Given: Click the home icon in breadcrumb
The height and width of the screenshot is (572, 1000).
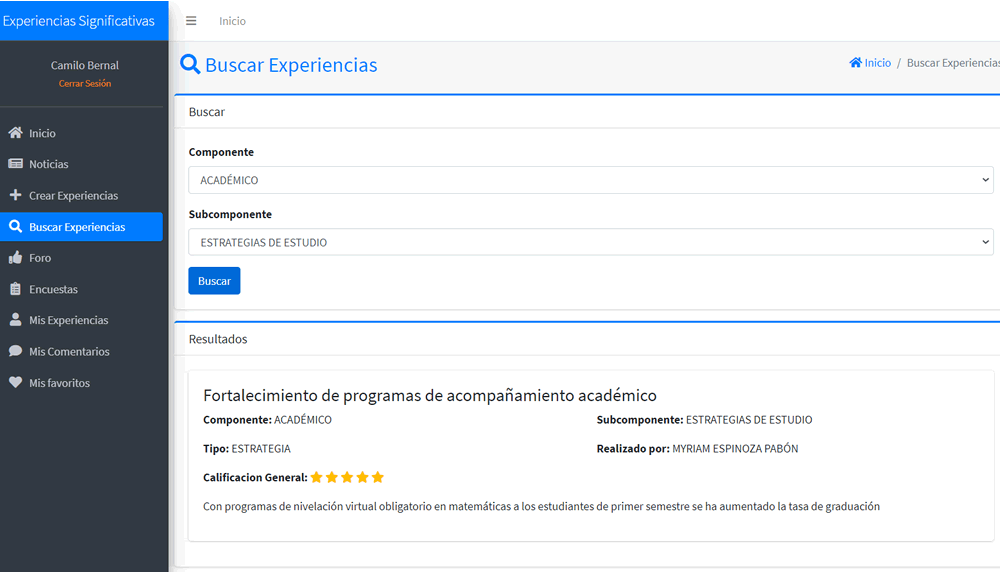Looking at the screenshot, I should [856, 63].
